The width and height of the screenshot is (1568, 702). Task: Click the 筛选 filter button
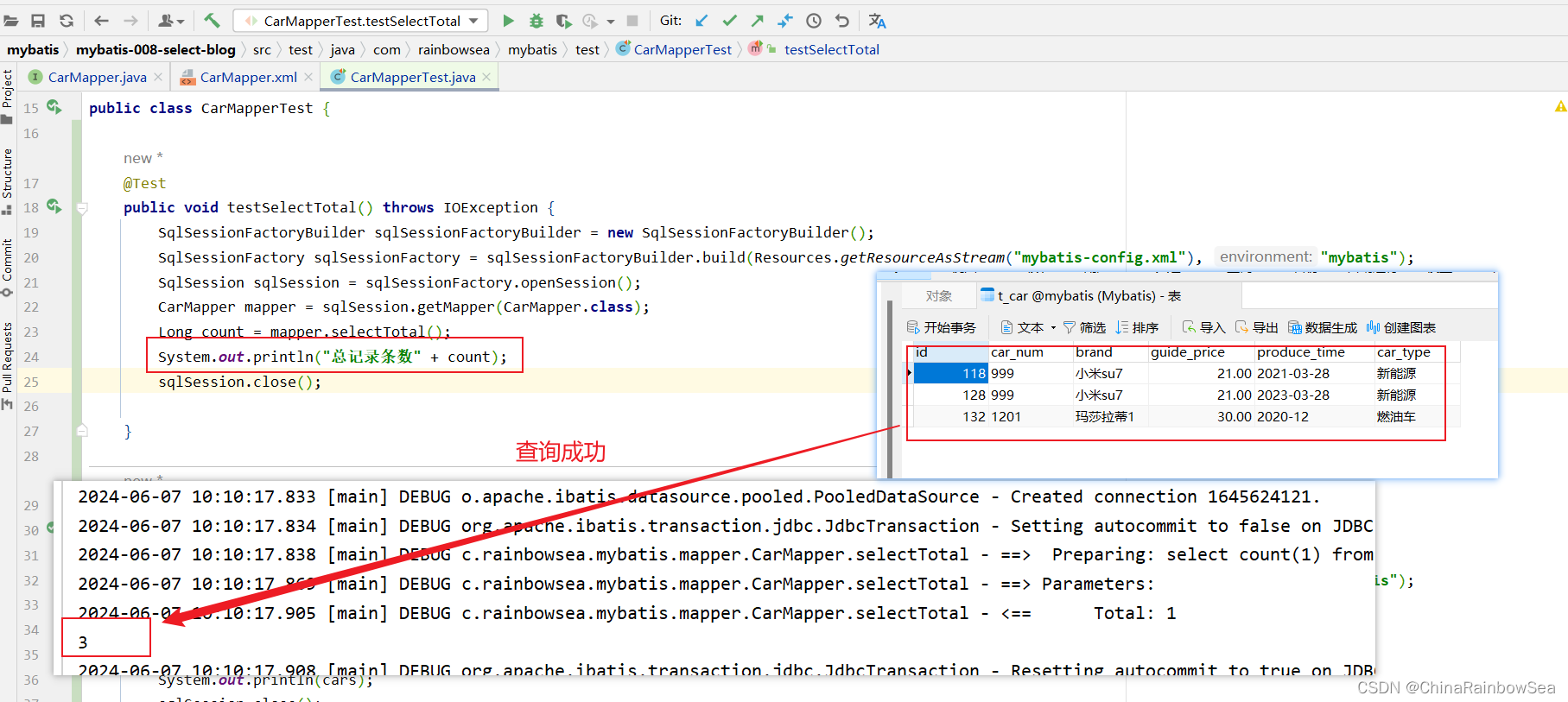pyautogui.click(x=1084, y=328)
